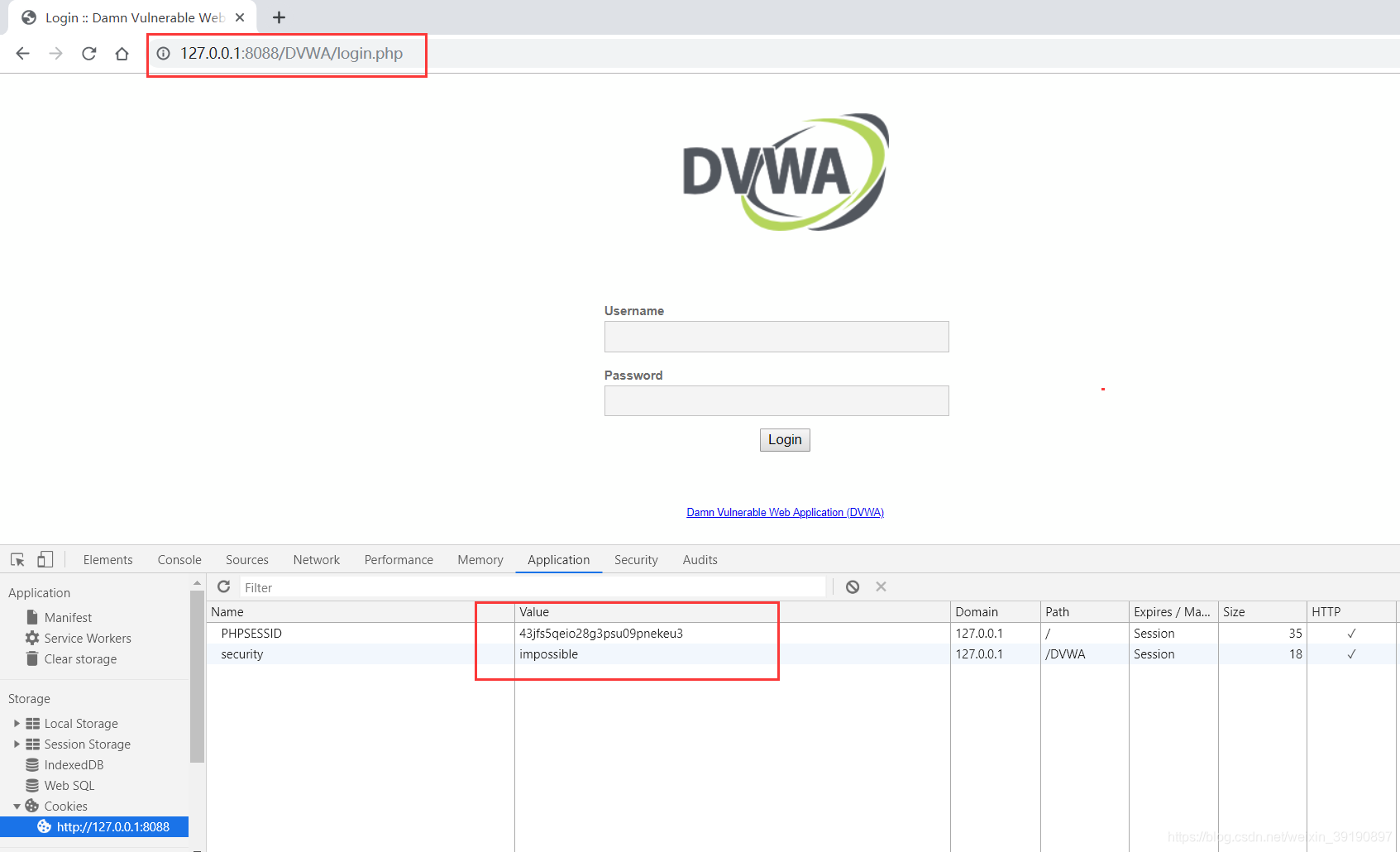This screenshot has height=852, width=1400.
Task: Delete selected cookie with the X icon
Action: [x=881, y=586]
